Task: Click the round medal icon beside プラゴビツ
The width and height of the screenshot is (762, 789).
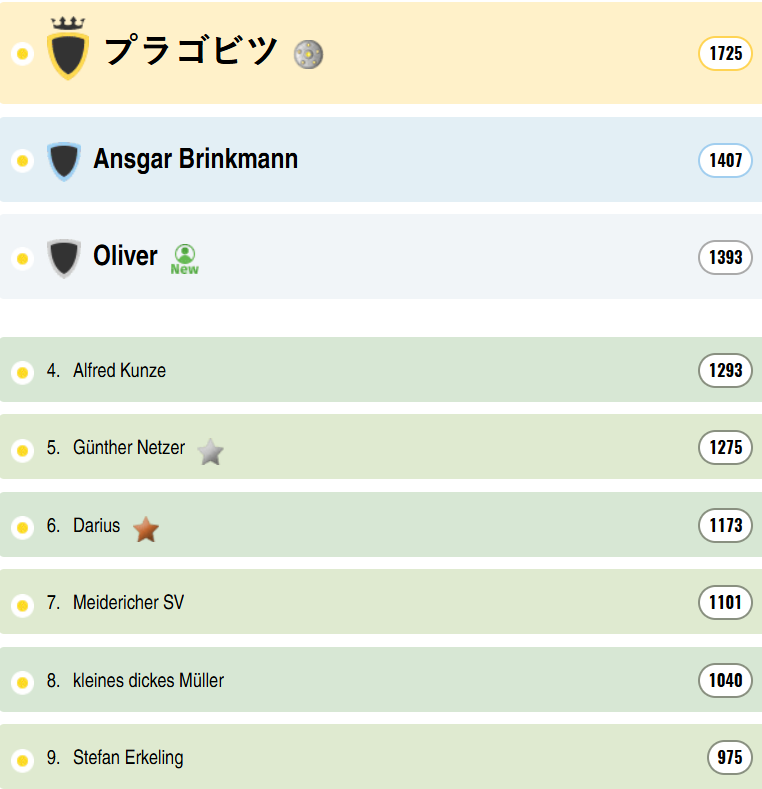Action: pos(308,54)
